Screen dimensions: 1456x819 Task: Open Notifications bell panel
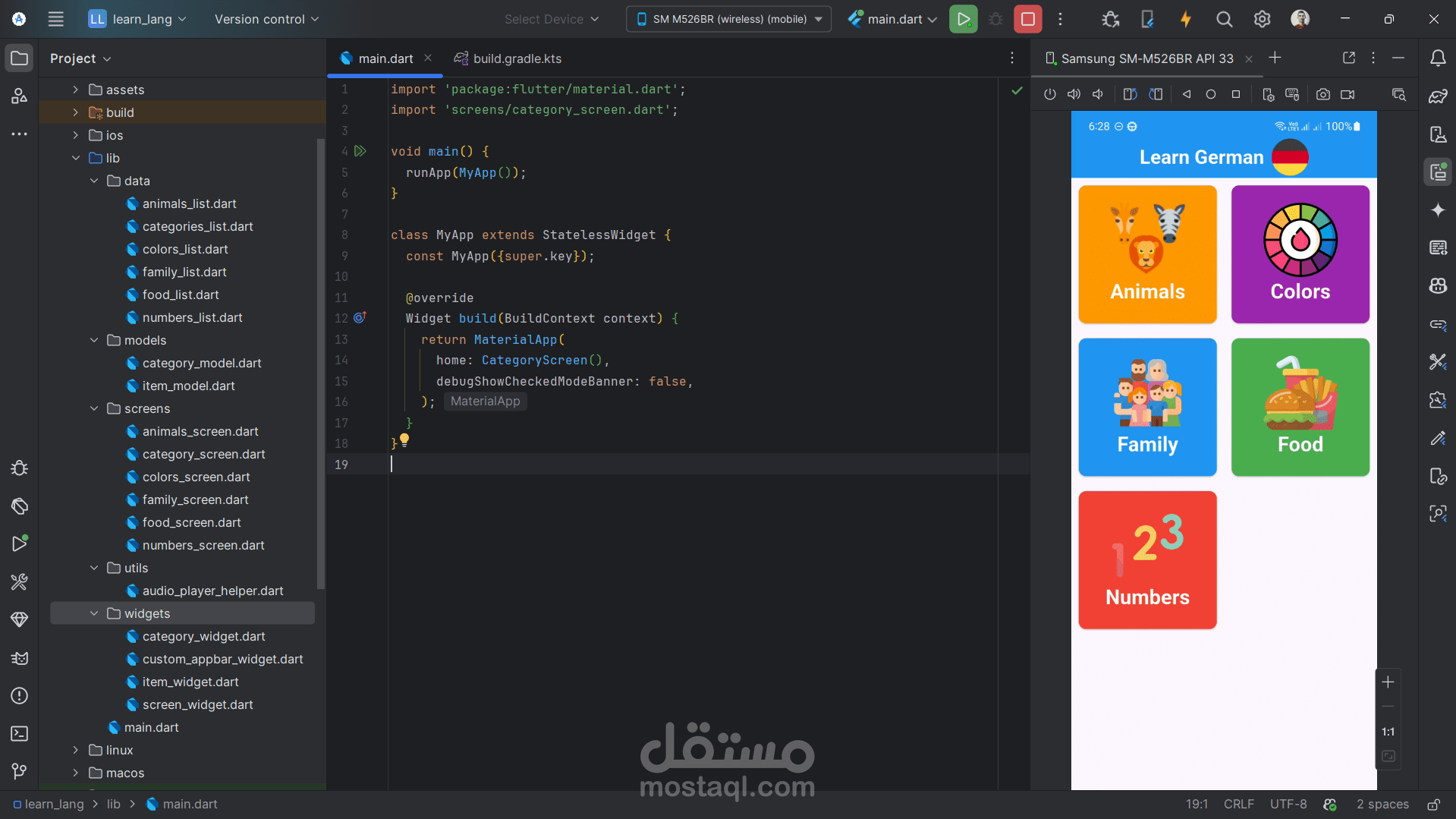1438,58
